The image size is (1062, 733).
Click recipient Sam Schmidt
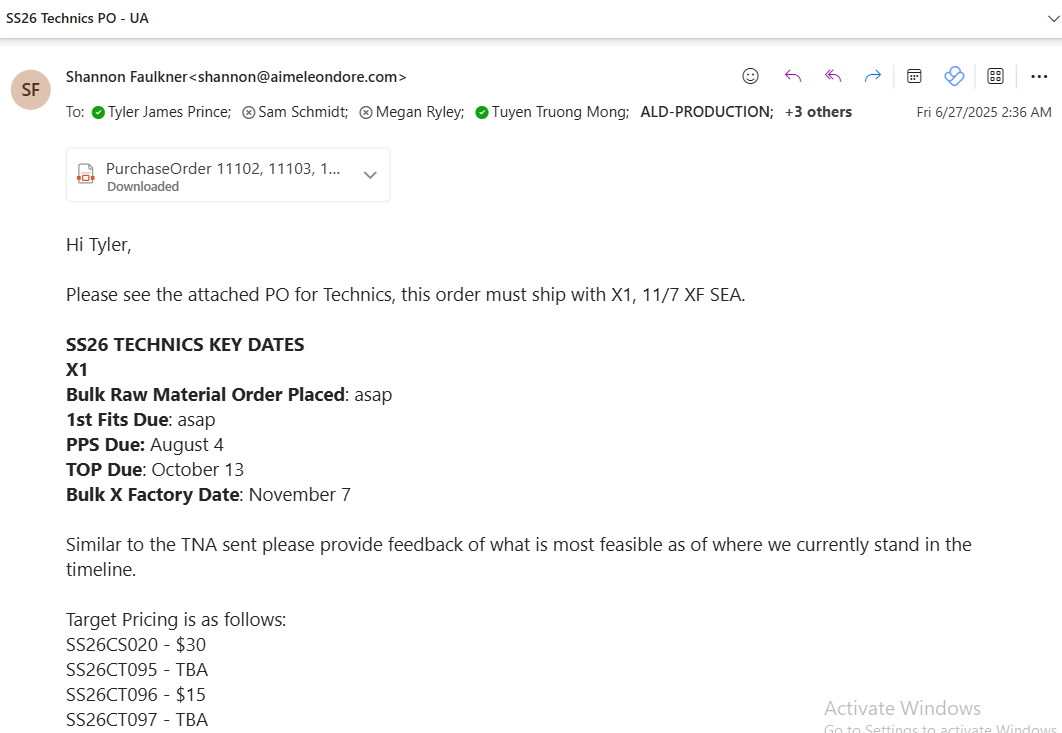(x=303, y=112)
